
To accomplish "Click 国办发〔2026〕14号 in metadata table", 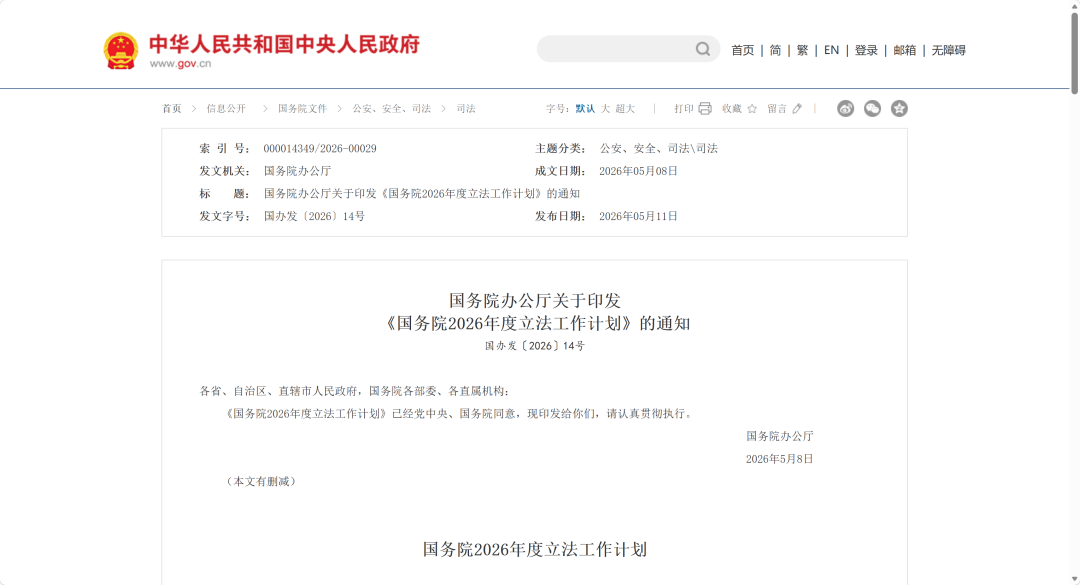I will click(314, 216).
